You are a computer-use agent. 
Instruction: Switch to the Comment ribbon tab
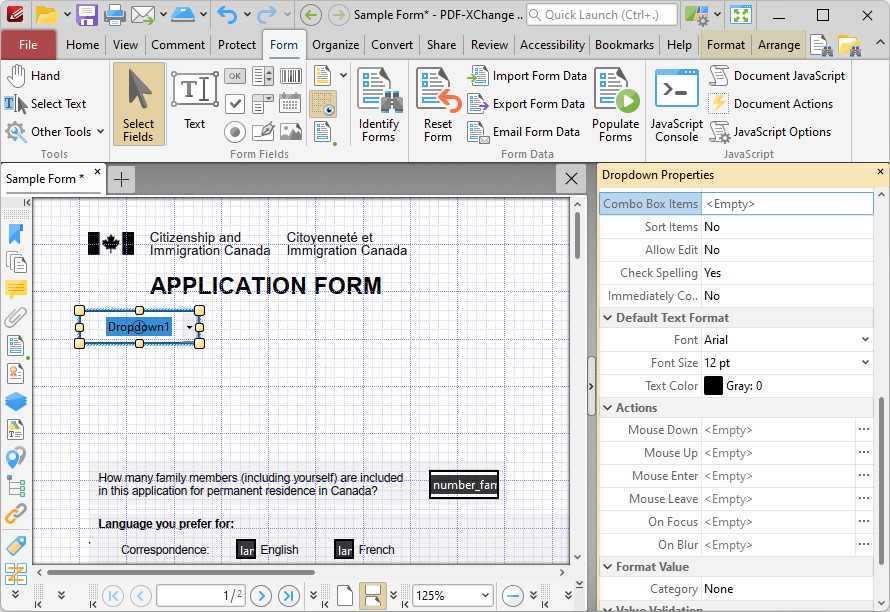[178, 45]
